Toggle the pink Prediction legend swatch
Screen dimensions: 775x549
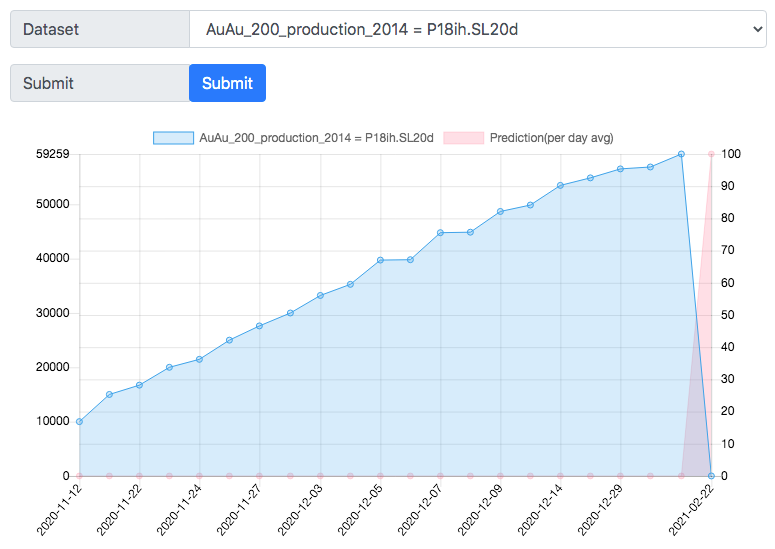pos(464,138)
